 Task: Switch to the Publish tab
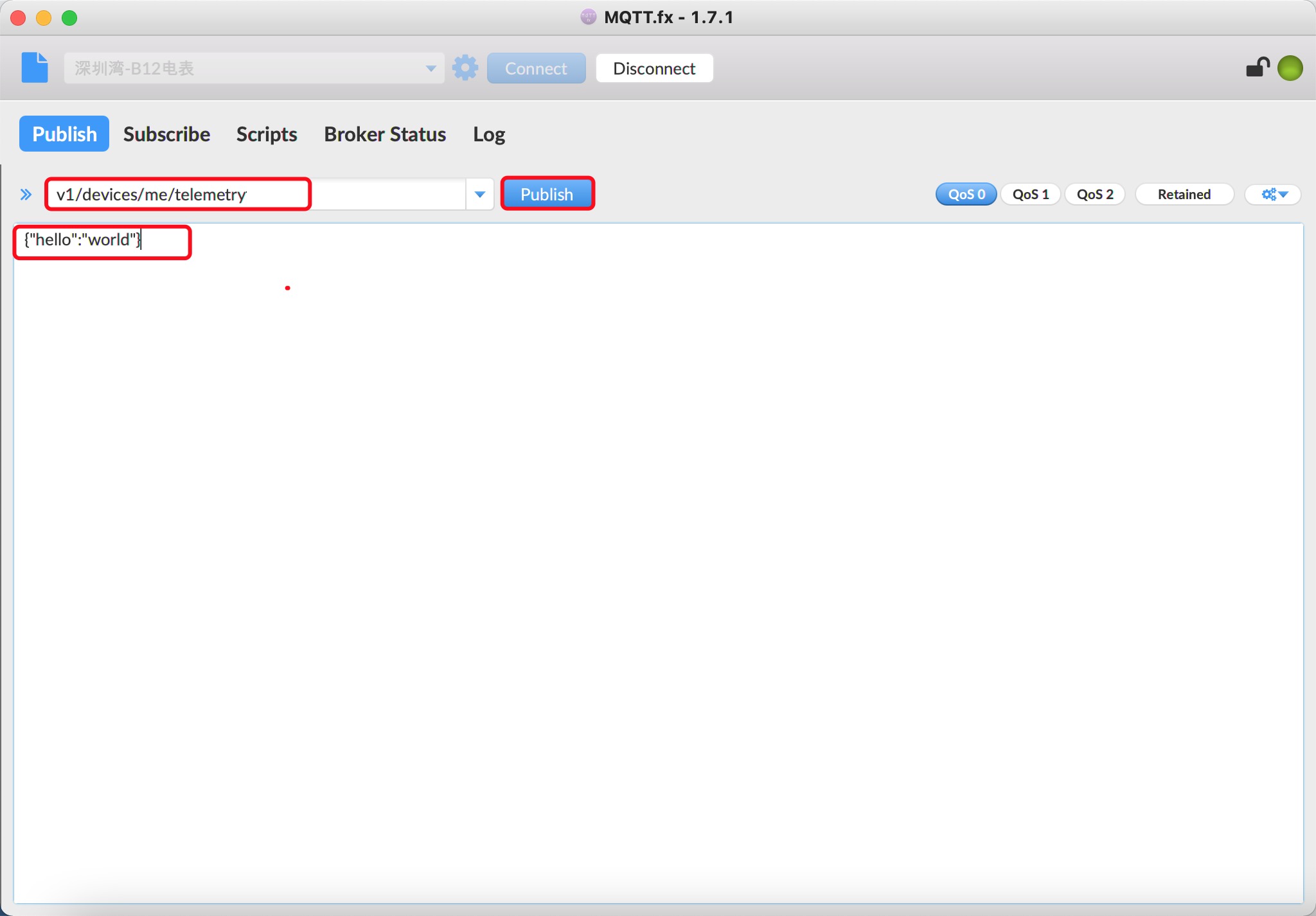64,134
